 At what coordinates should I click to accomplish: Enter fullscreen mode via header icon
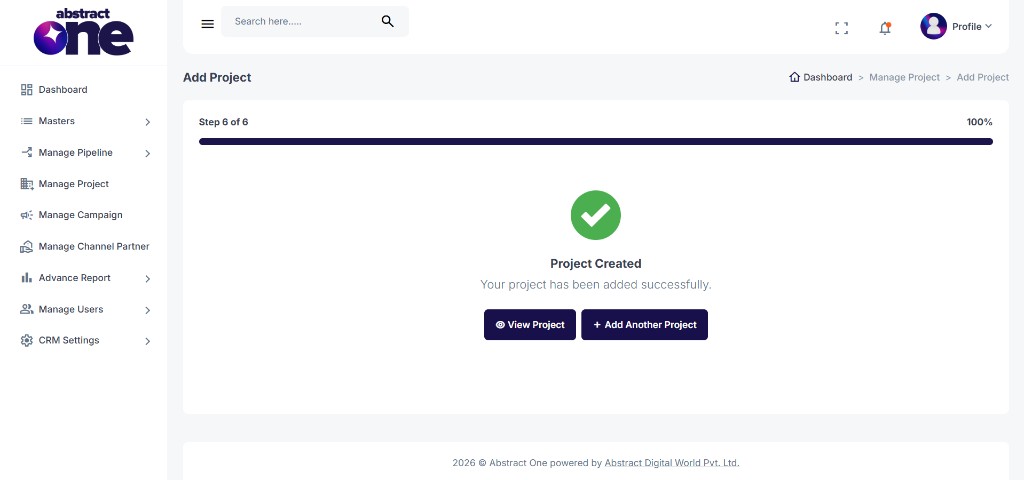pyautogui.click(x=842, y=28)
